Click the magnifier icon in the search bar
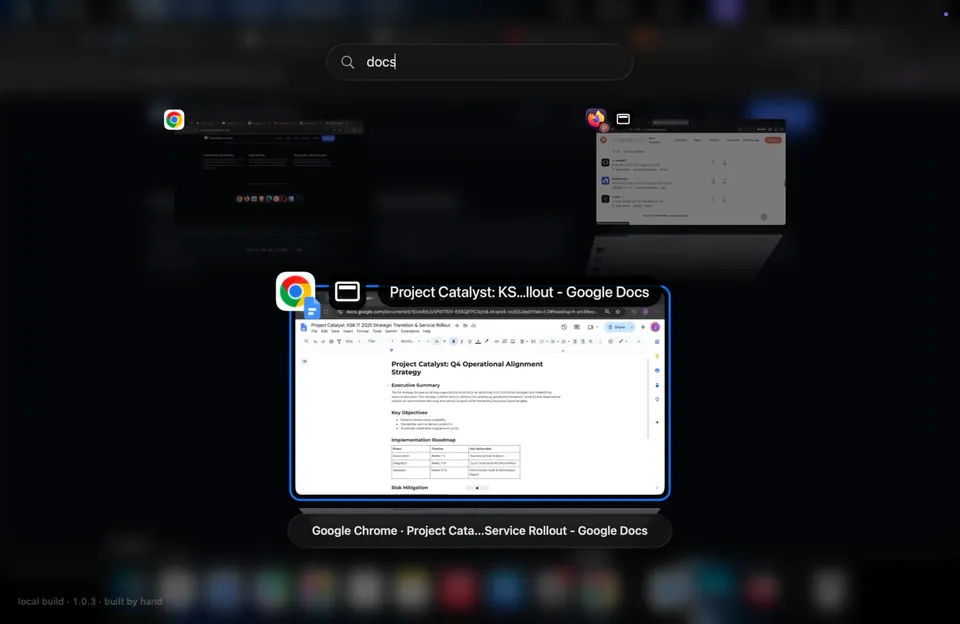 tap(348, 62)
